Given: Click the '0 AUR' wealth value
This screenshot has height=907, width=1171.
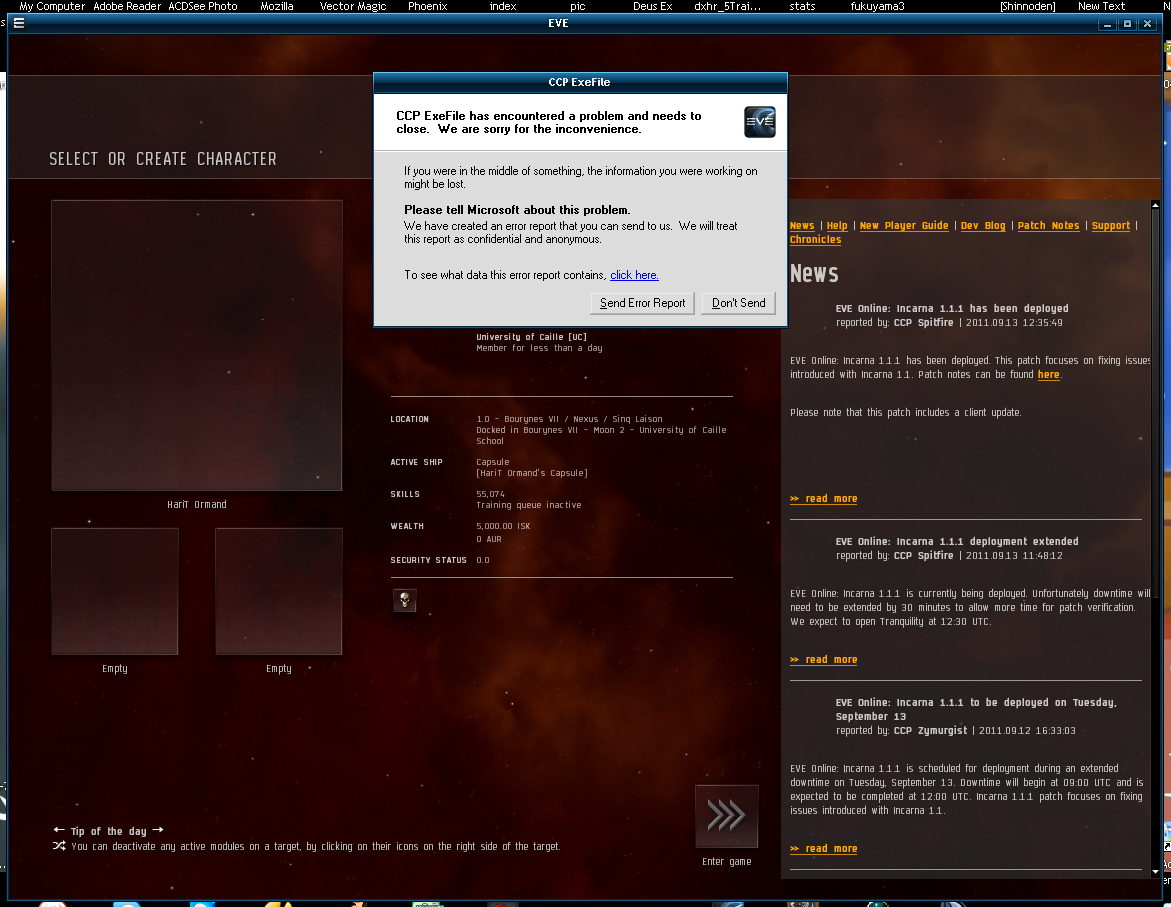Looking at the screenshot, I should [x=489, y=539].
